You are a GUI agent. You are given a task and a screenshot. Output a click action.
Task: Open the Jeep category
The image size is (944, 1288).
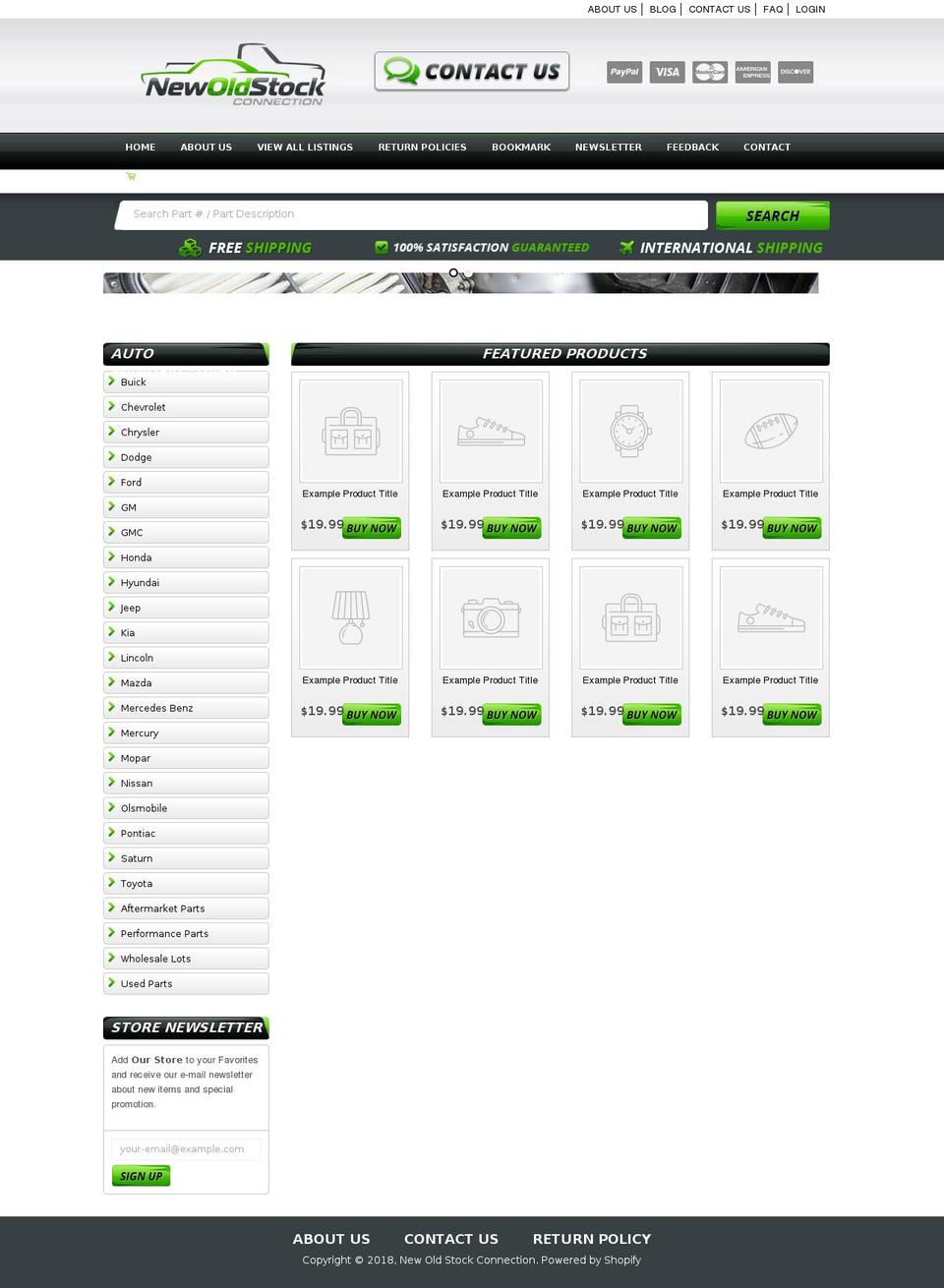(x=186, y=608)
